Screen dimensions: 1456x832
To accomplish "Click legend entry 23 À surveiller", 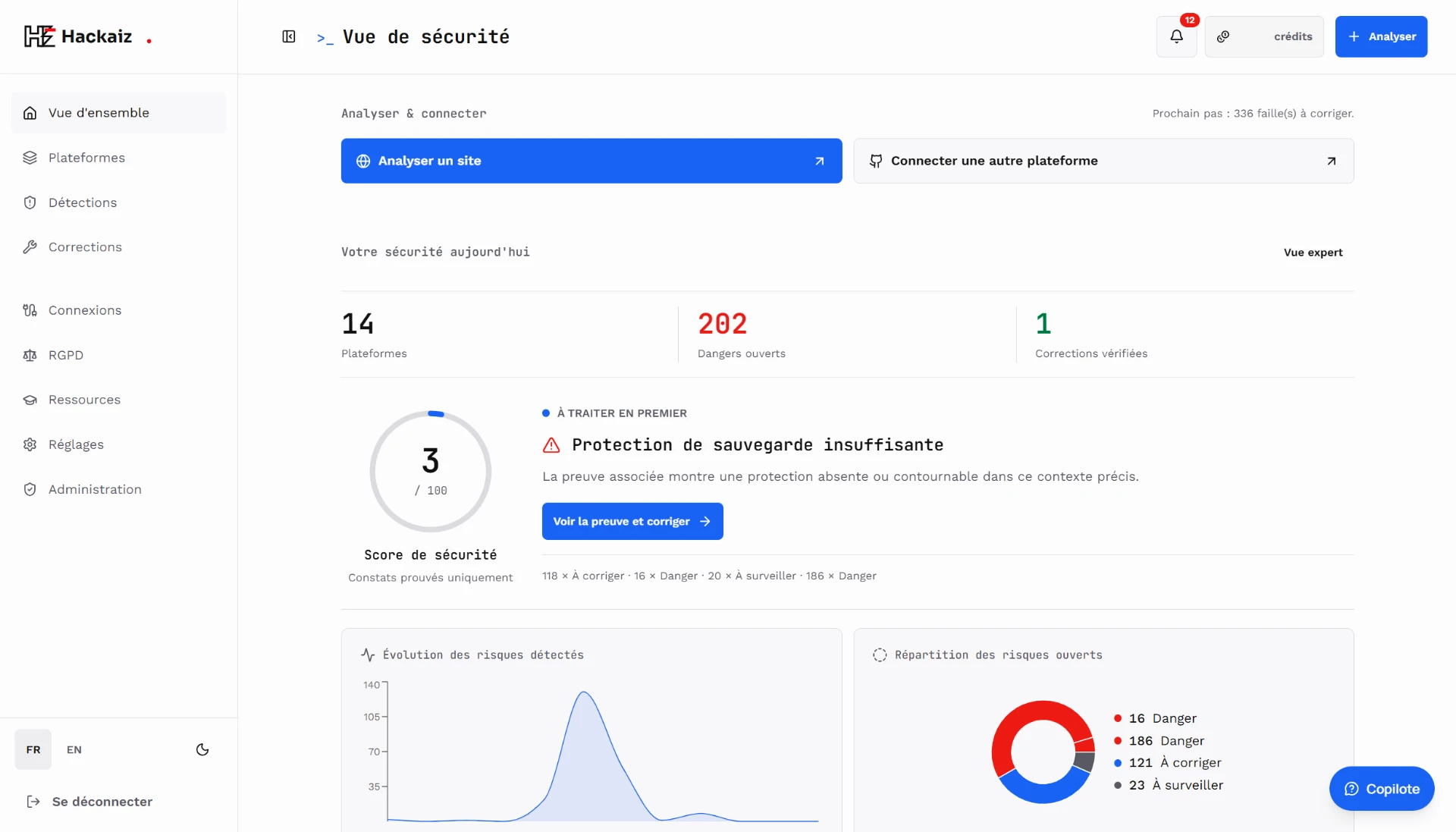I will 1169,785.
